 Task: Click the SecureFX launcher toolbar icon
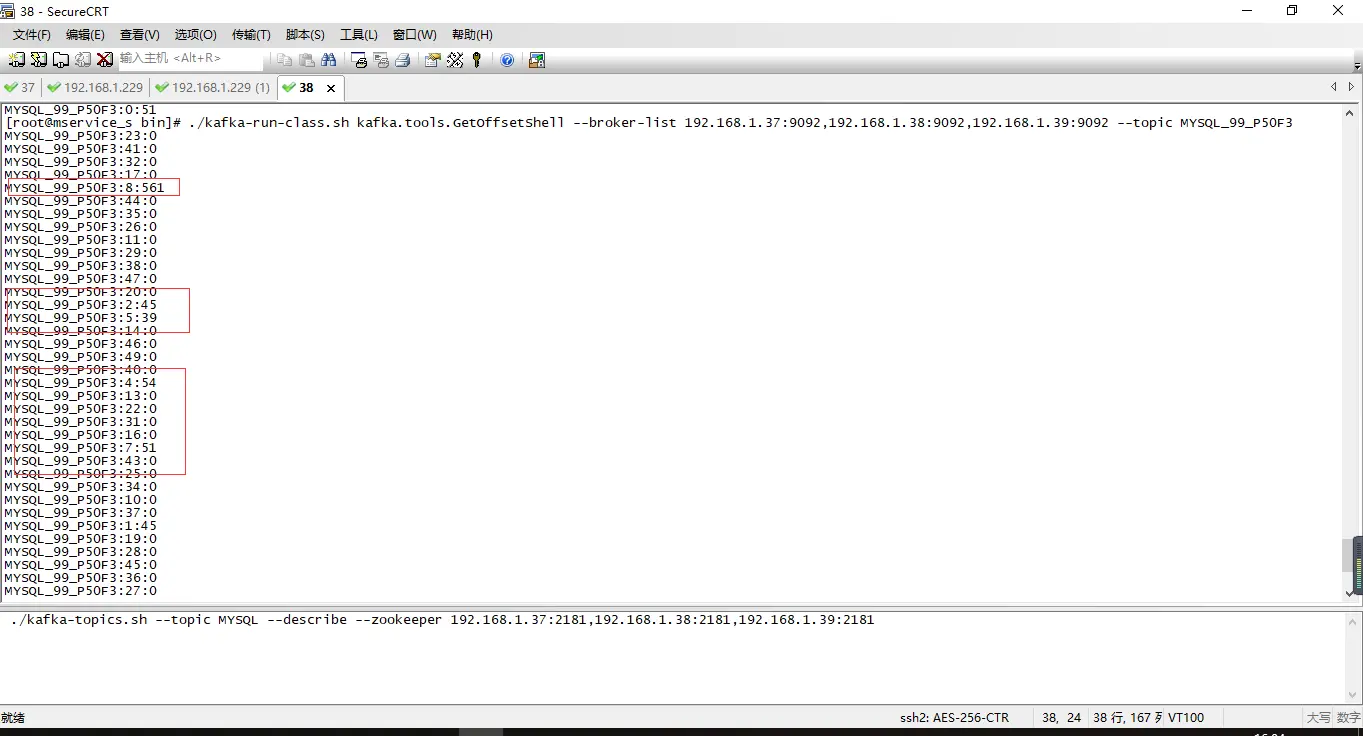(x=537, y=60)
